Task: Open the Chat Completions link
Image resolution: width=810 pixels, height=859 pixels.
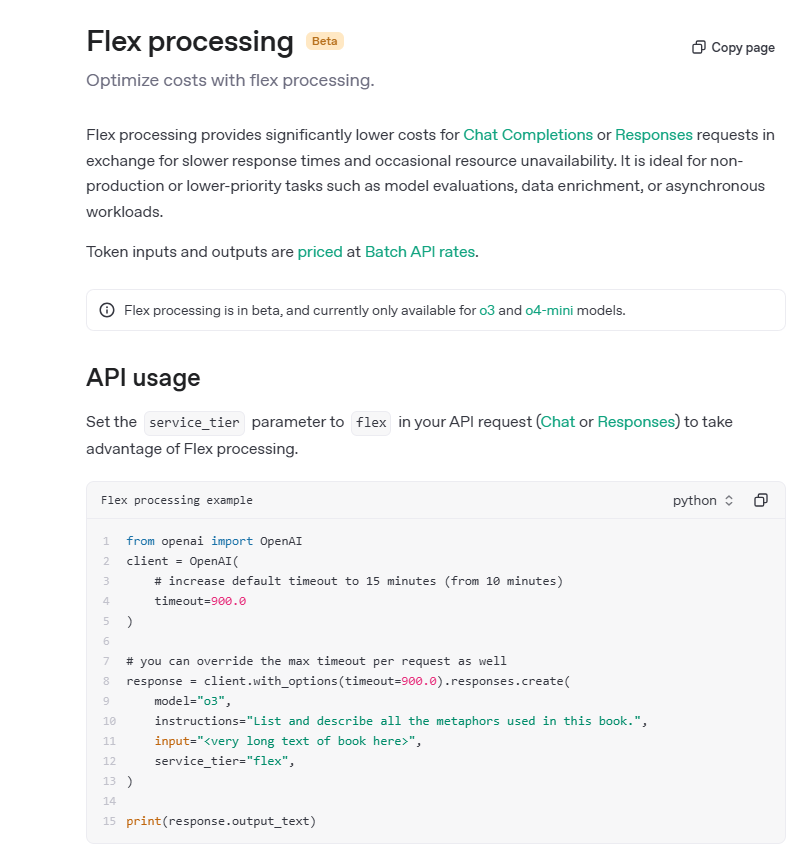Action: pyautogui.click(x=527, y=134)
